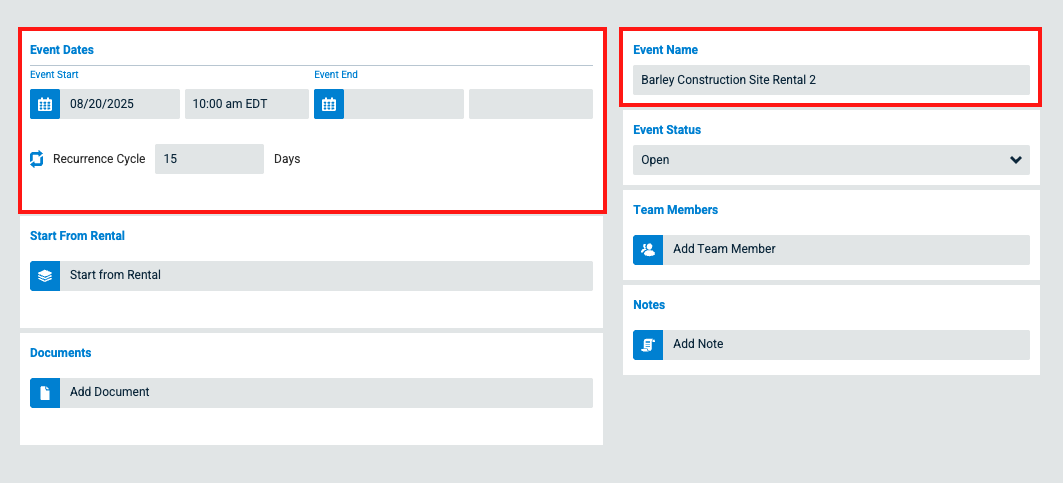Open the Event Status dropdown showing Open
Viewport: 1063px width, 483px height.
(831, 160)
